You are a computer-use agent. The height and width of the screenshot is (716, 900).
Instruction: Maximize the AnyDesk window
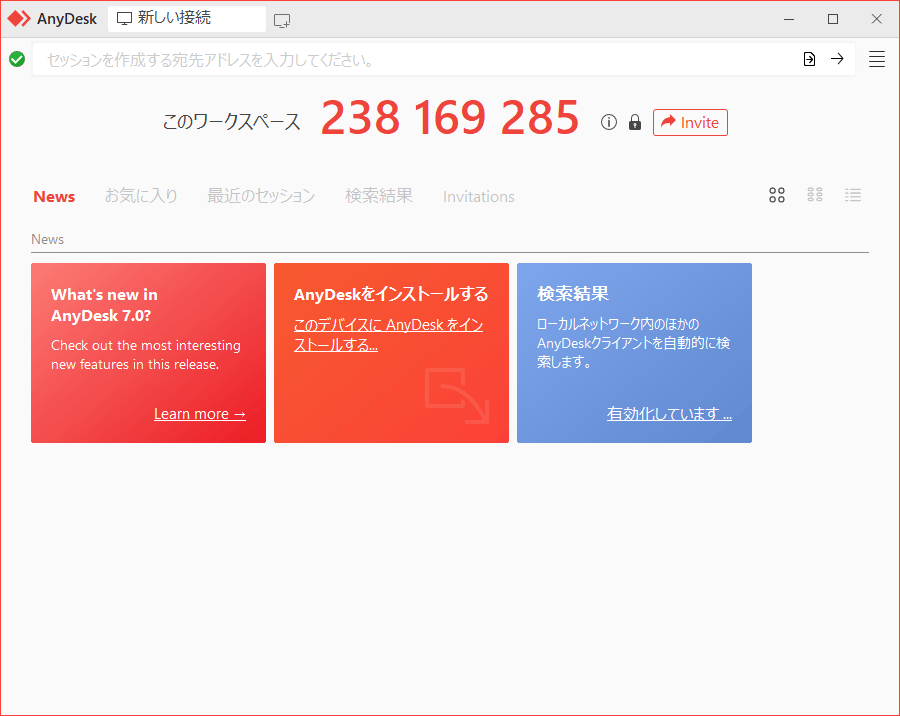coord(833,19)
